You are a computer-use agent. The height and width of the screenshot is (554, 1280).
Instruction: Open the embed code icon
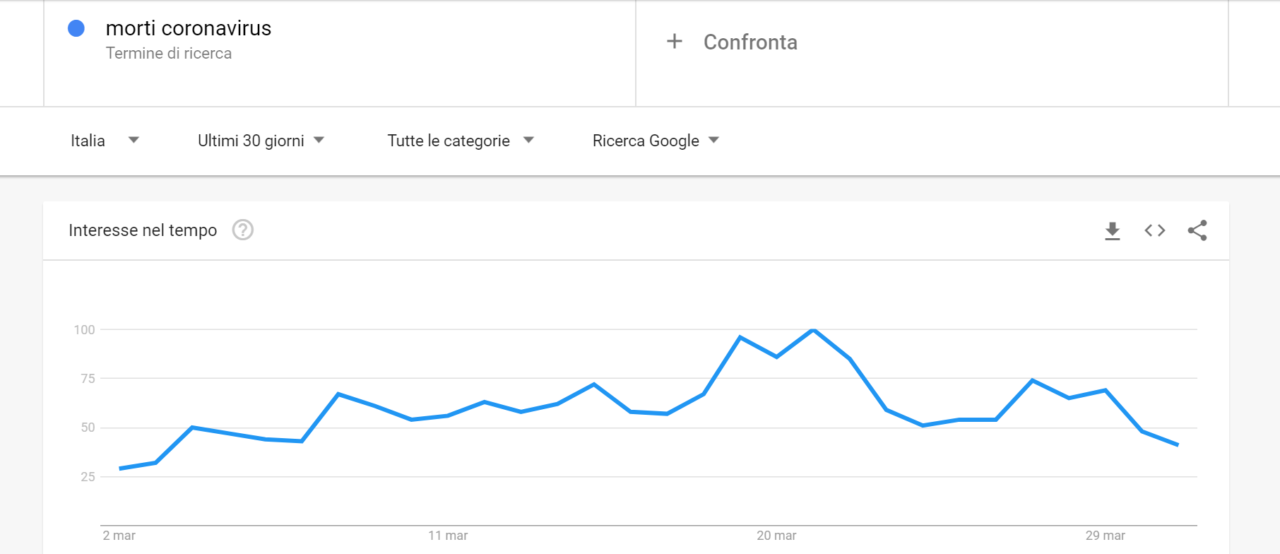click(x=1155, y=231)
